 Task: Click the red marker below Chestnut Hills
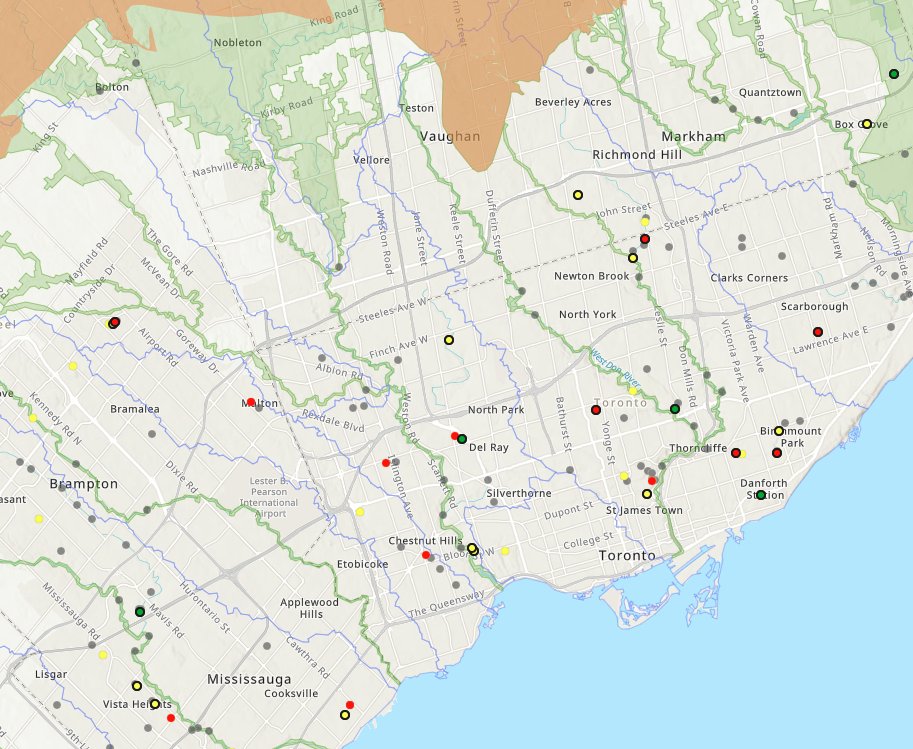426,555
